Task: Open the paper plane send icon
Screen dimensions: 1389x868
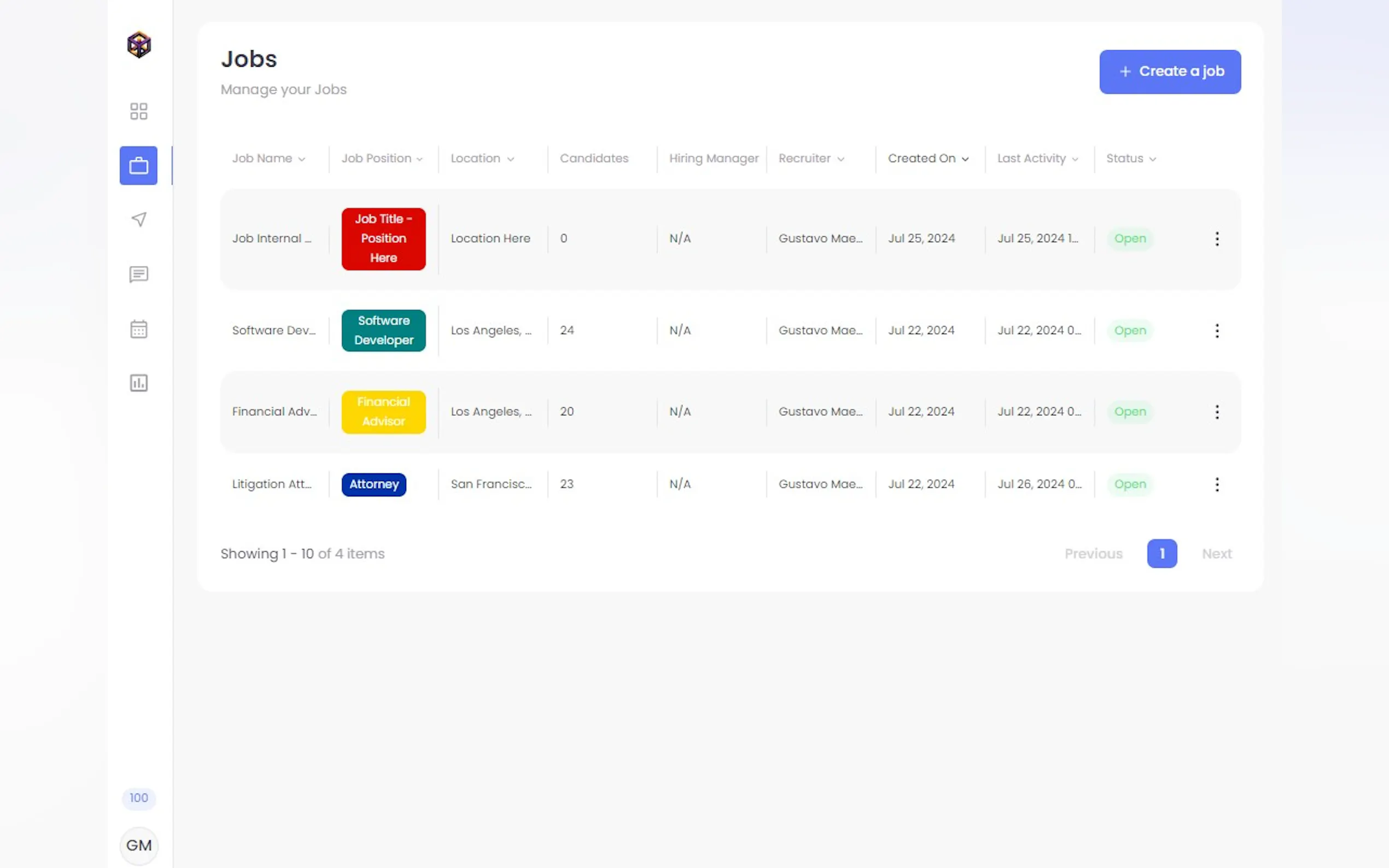Action: tap(138, 219)
